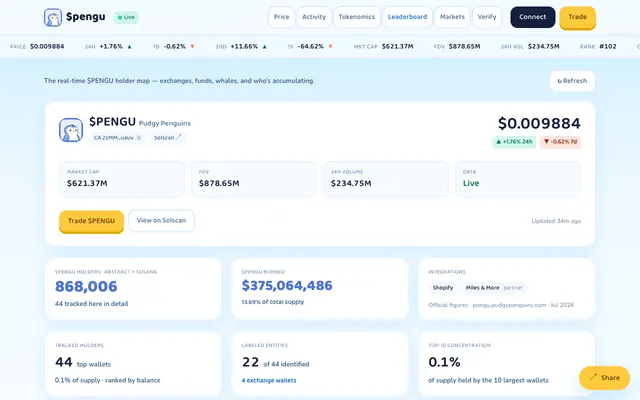Click the ticker PRICE $0.009884 value

(x=47, y=47)
